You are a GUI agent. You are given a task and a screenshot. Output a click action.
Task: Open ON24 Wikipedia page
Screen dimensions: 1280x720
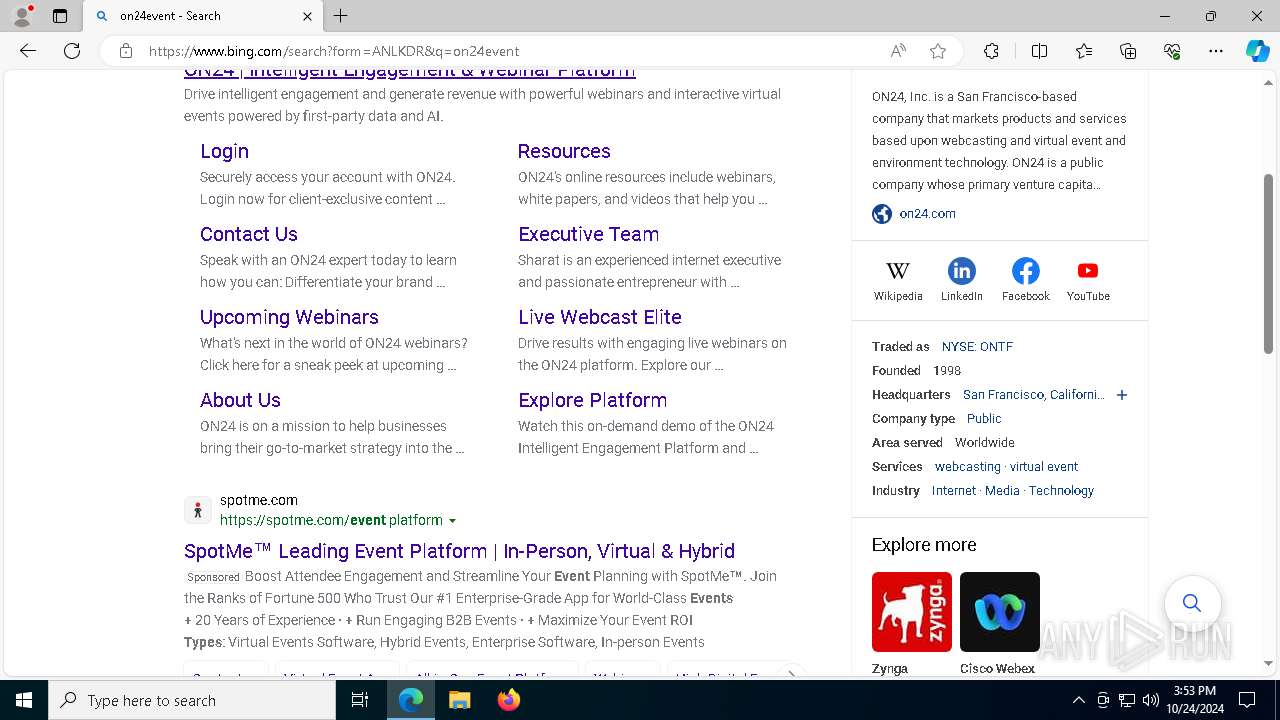tap(898, 281)
